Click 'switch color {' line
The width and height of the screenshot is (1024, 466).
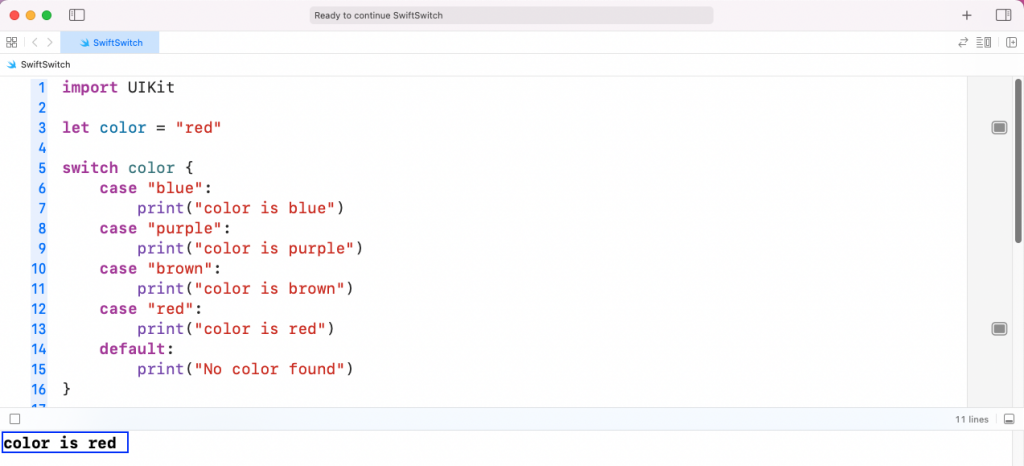tap(128, 168)
